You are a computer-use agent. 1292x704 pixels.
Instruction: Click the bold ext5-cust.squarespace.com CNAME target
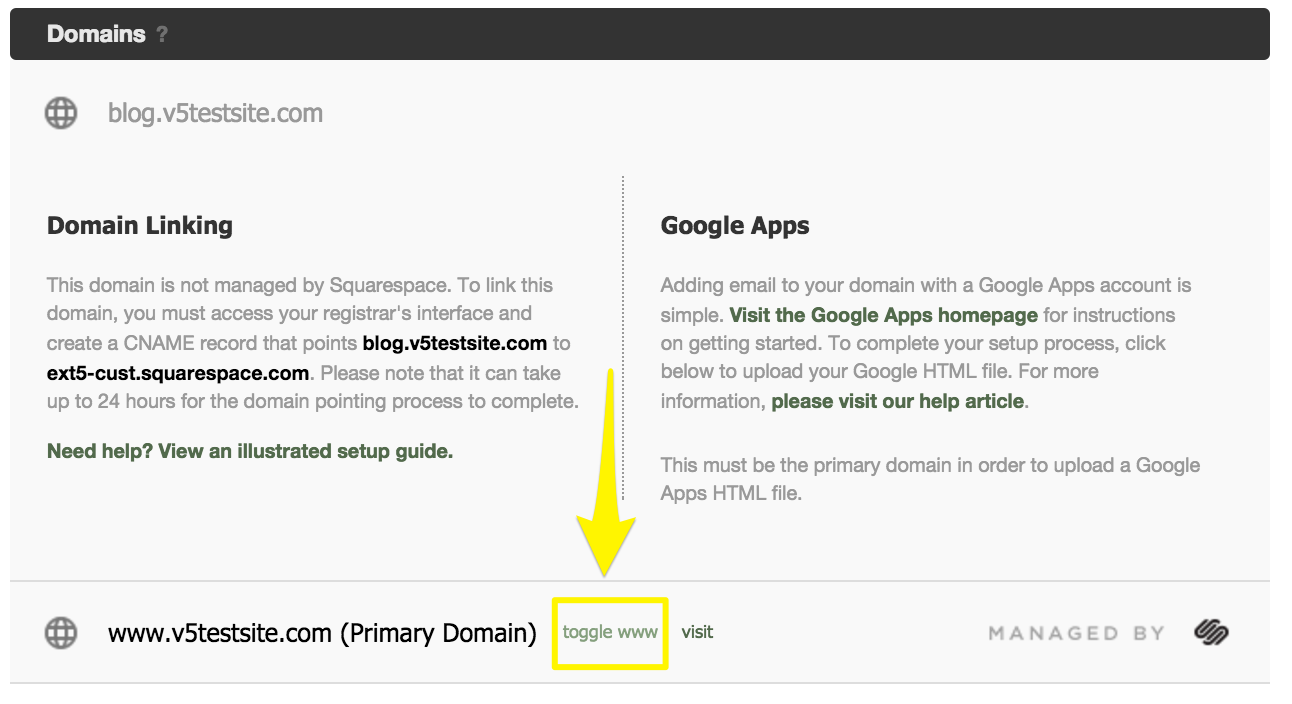(178, 373)
